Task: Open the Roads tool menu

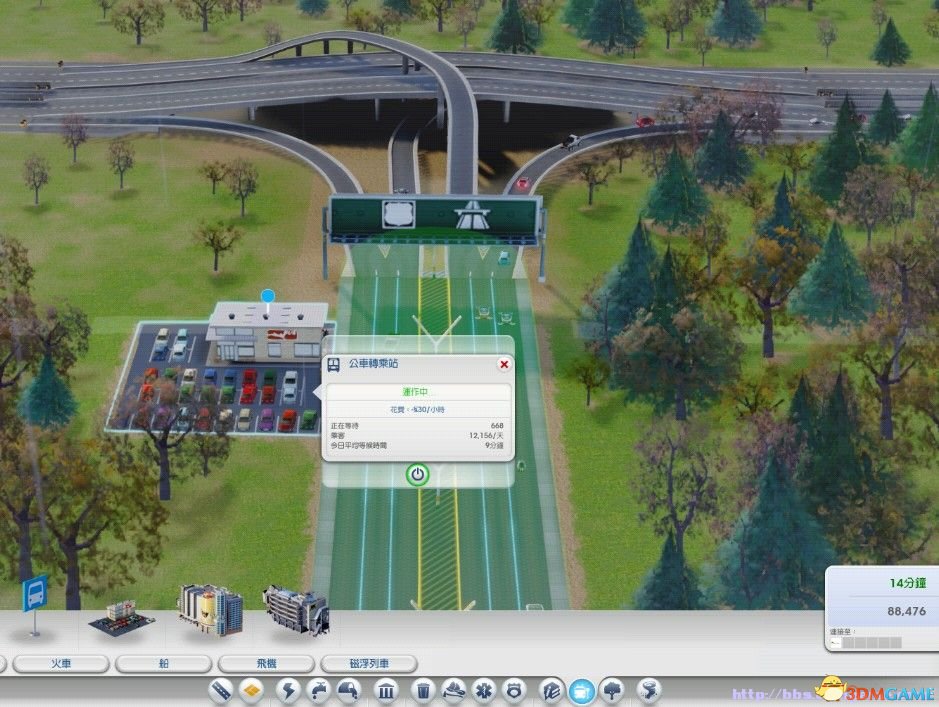Action: [x=221, y=691]
